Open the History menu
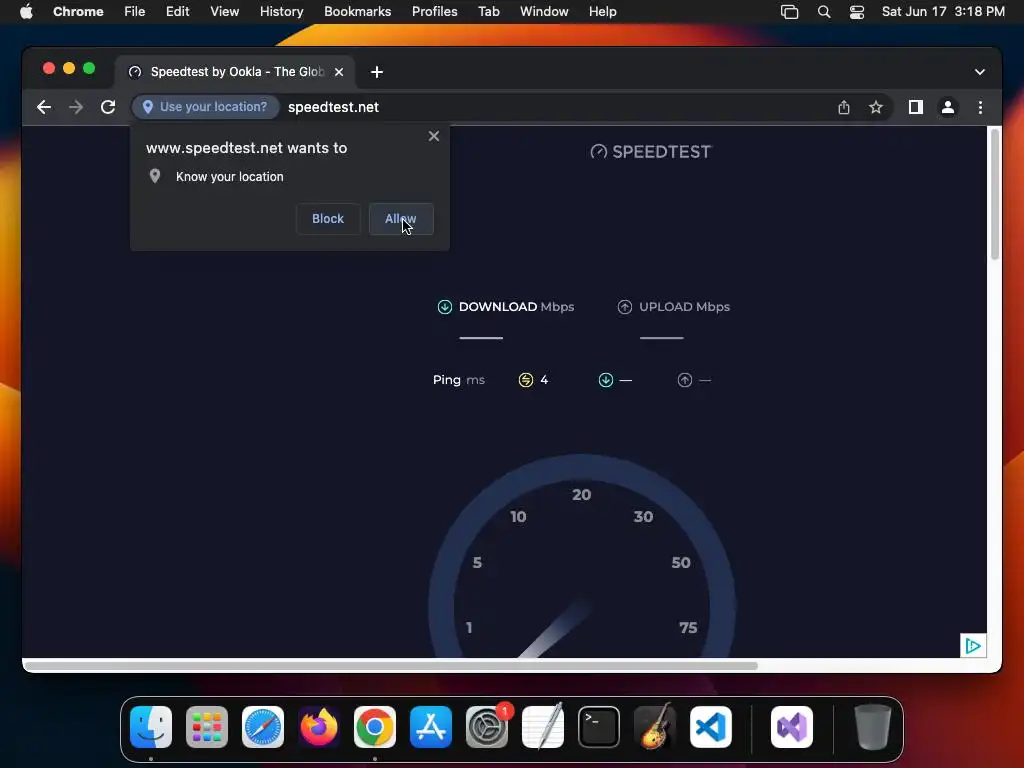This screenshot has width=1024, height=768. click(x=281, y=12)
